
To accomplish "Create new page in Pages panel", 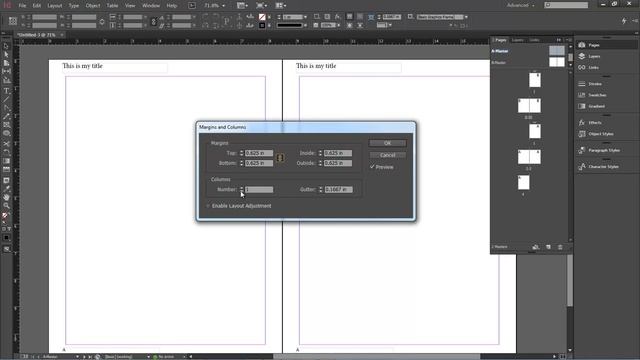I will point(548,247).
